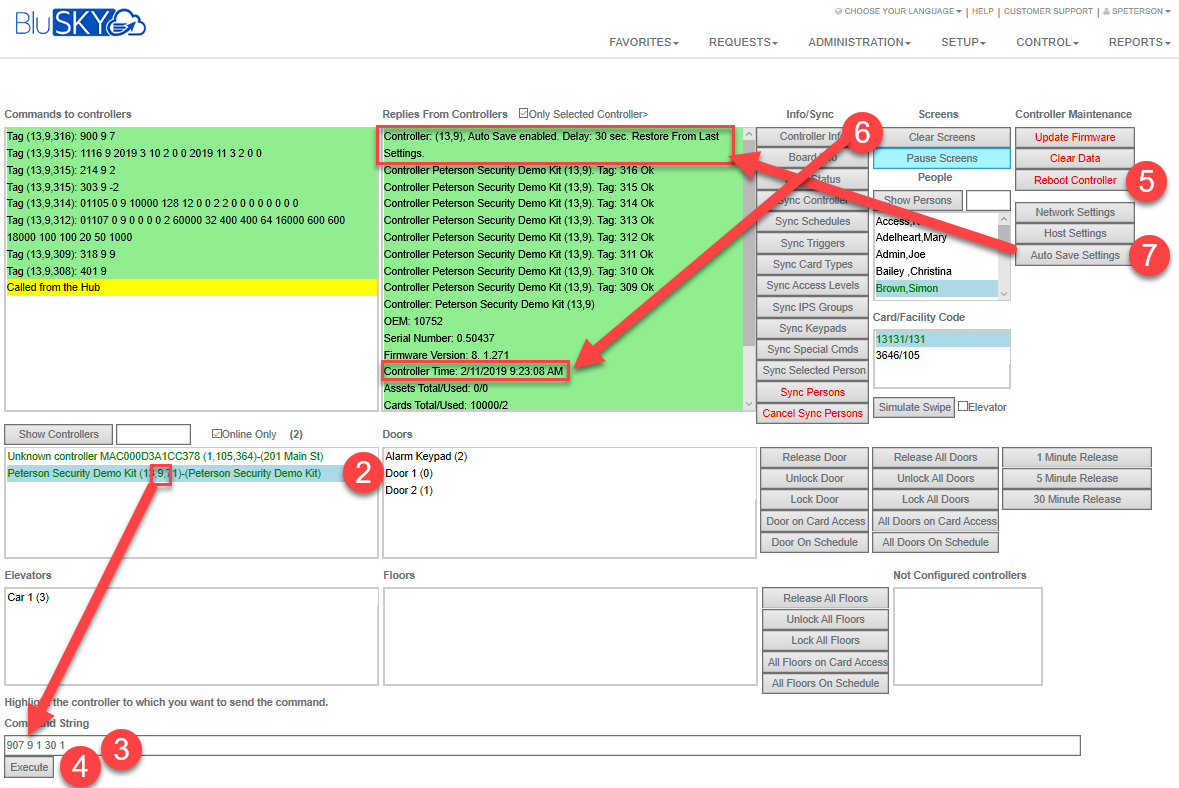Click the Pause Screens button
Screen dimensions: 1179x788
(942, 158)
